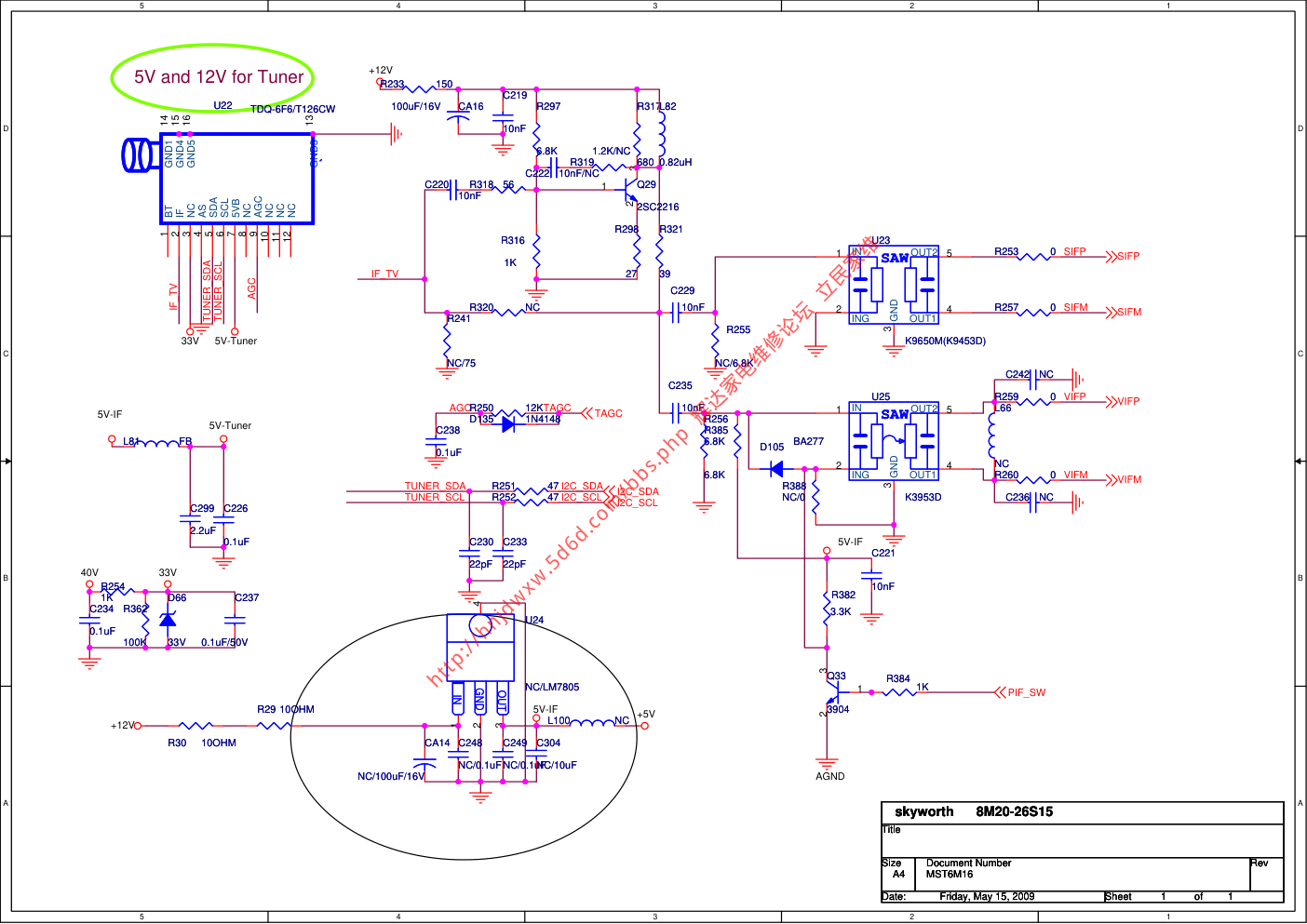Image resolution: width=1307 pixels, height=924 pixels.
Task: Click the SIFM output port
Action: [x=1124, y=313]
